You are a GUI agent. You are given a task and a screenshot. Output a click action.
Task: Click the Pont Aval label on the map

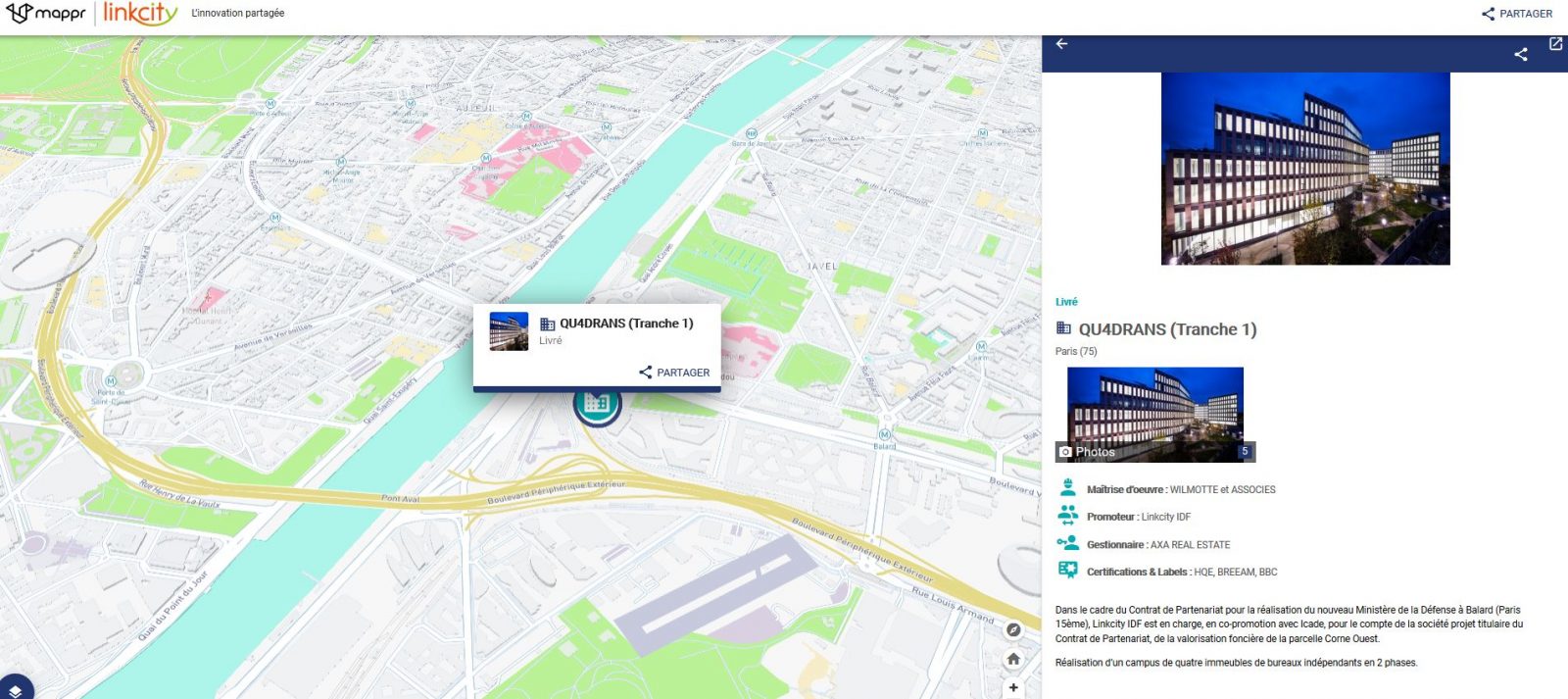click(400, 499)
